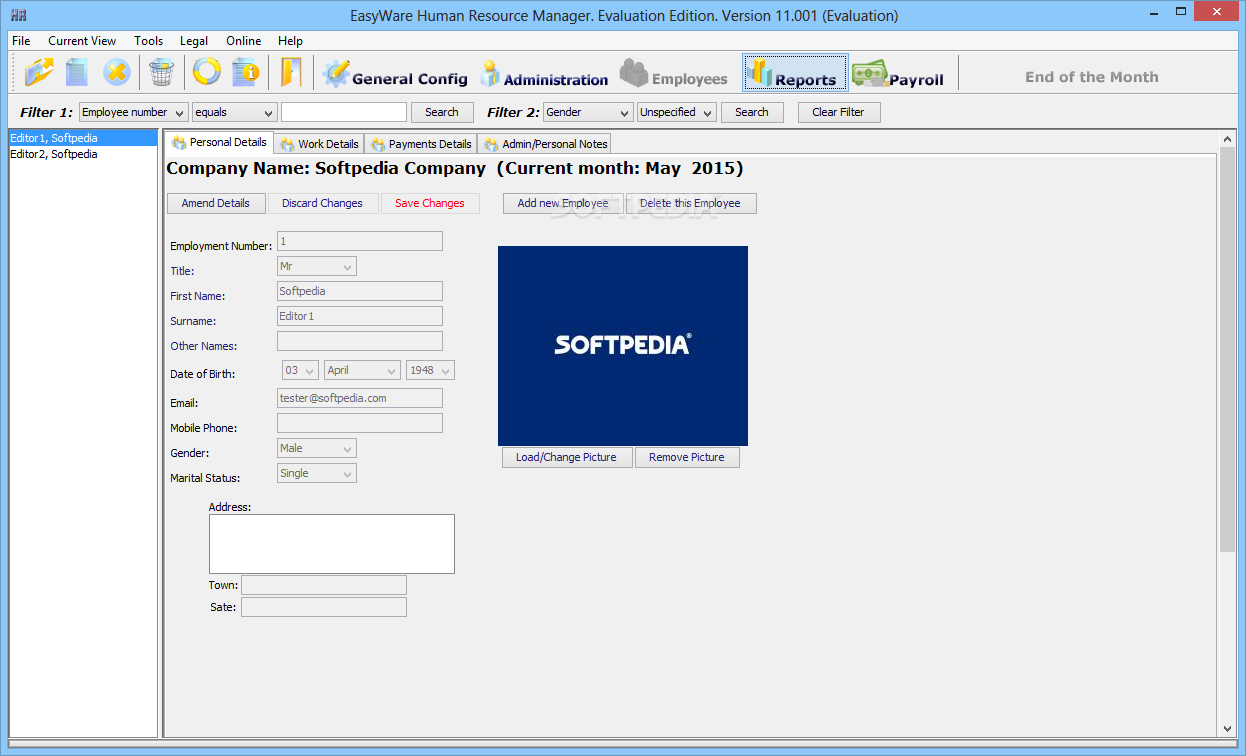Click the Town field
1246x756 pixels.
(324, 585)
